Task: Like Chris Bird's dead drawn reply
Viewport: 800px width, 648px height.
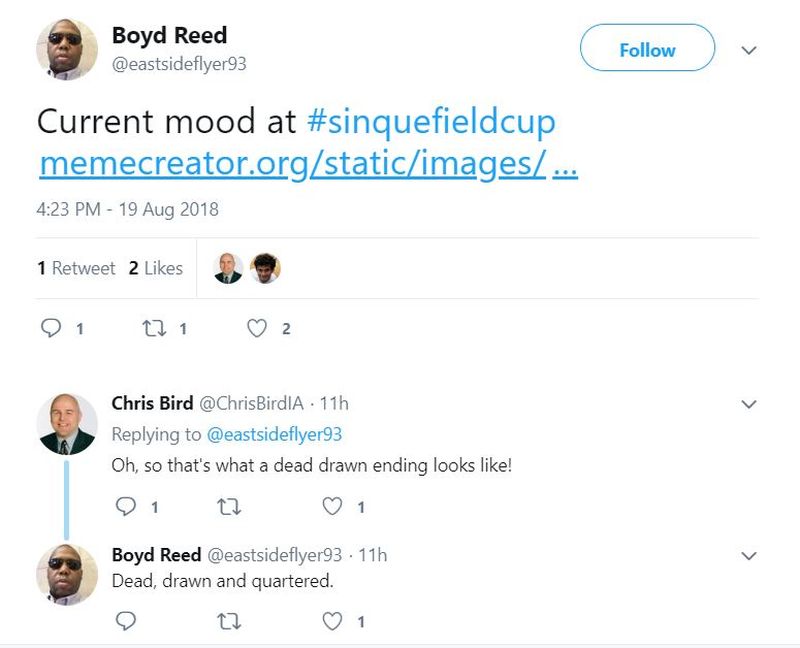Action: [332, 507]
